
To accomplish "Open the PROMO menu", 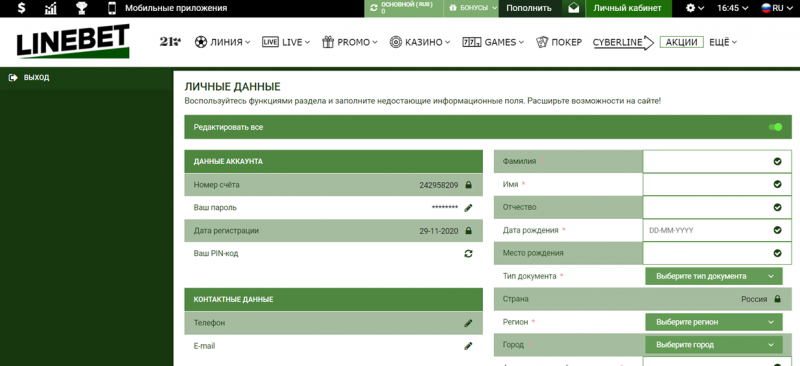I will [x=349, y=42].
